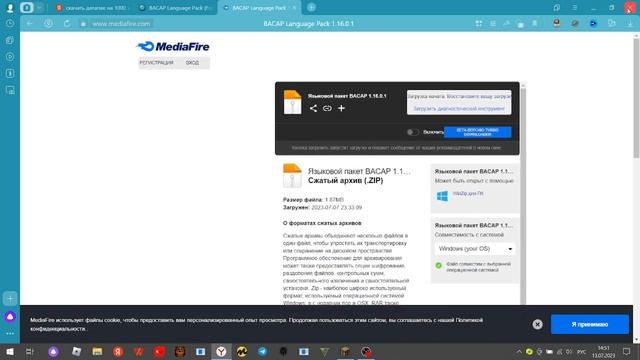Click the blue extension icon in toolbar
Image resolution: width=640 pixels, height=360 pixels.
coord(593,24)
